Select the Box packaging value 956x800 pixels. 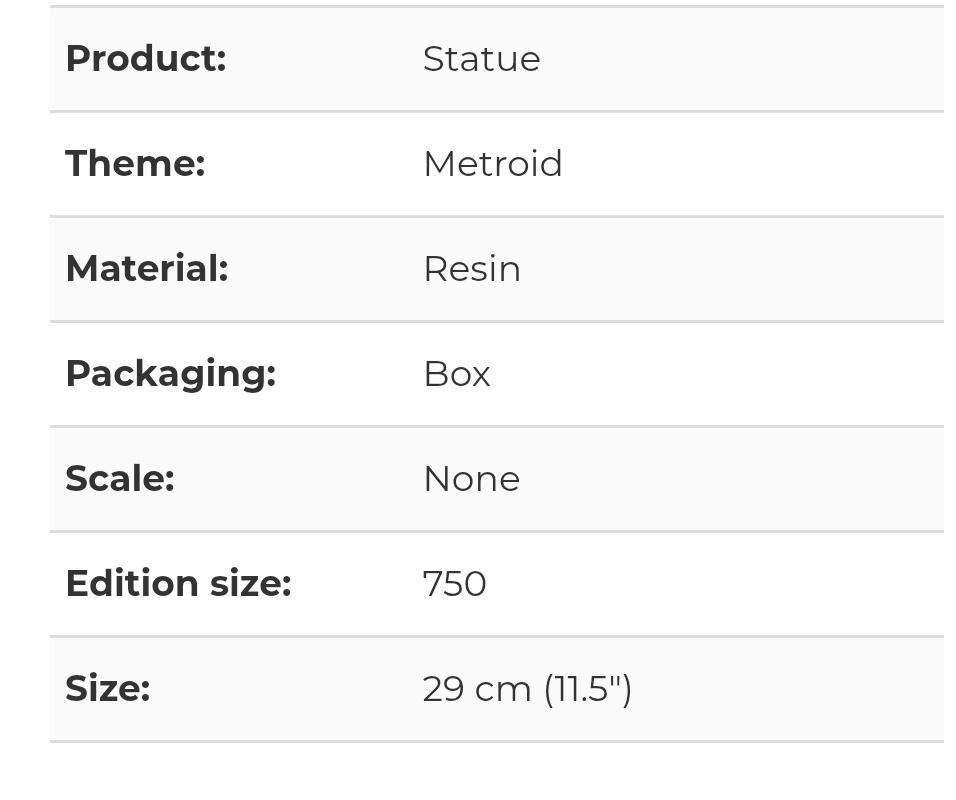point(456,374)
